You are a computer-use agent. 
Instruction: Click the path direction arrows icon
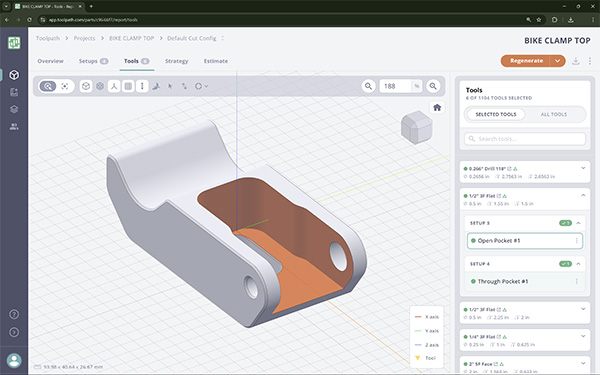point(184,86)
